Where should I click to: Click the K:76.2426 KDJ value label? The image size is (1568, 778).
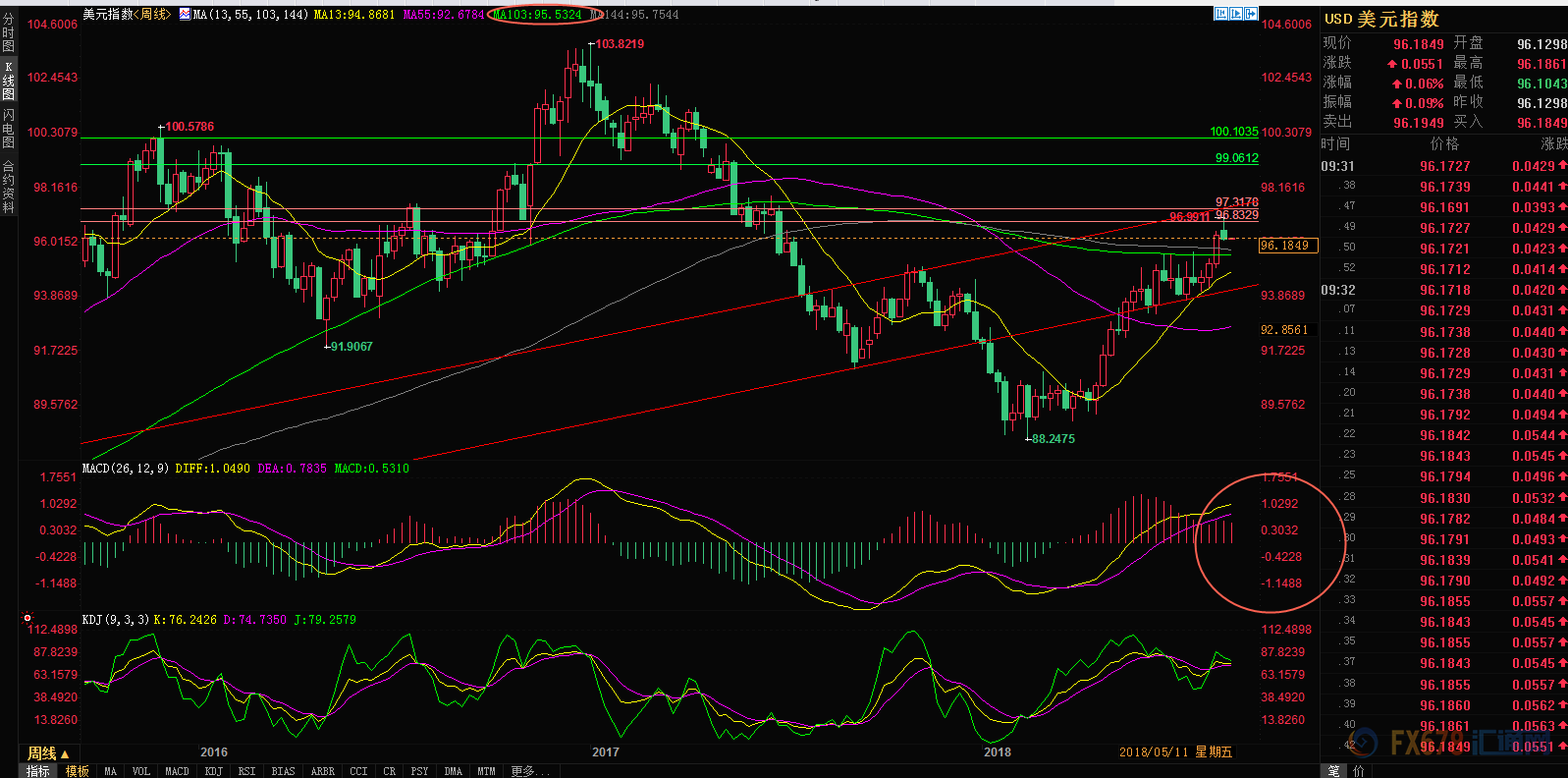[x=186, y=620]
